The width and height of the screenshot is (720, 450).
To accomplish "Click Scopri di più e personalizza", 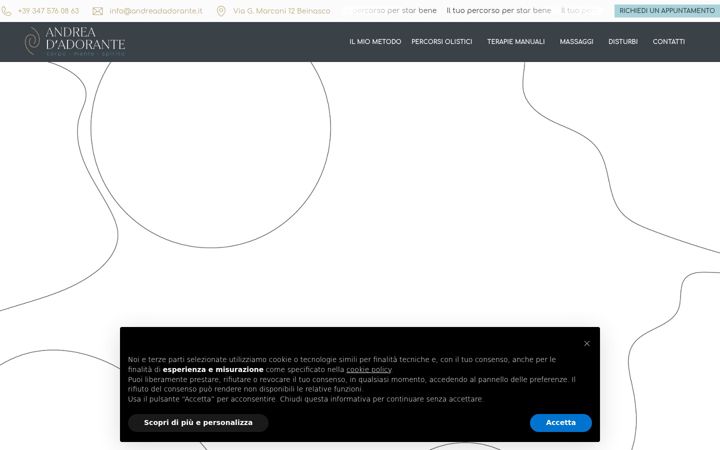I will 198,422.
